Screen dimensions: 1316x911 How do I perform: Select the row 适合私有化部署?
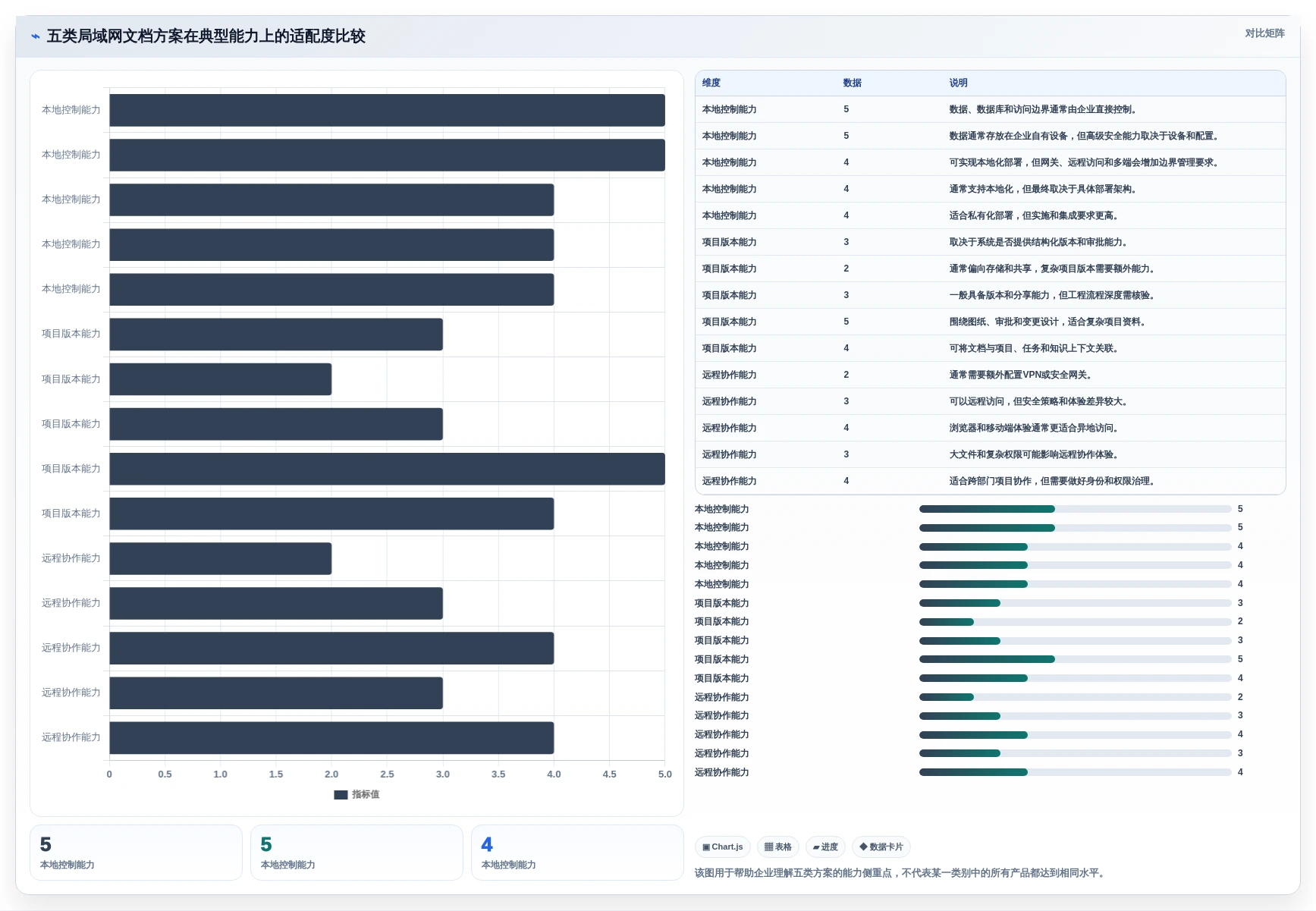pyautogui.click(x=990, y=215)
